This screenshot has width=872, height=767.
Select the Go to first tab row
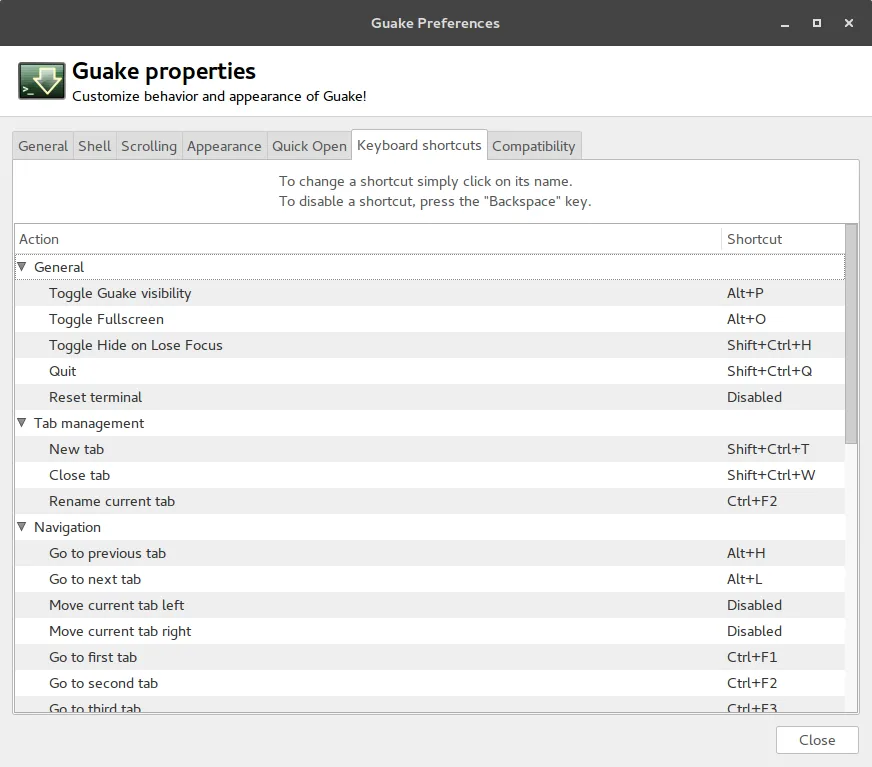tap(430, 657)
